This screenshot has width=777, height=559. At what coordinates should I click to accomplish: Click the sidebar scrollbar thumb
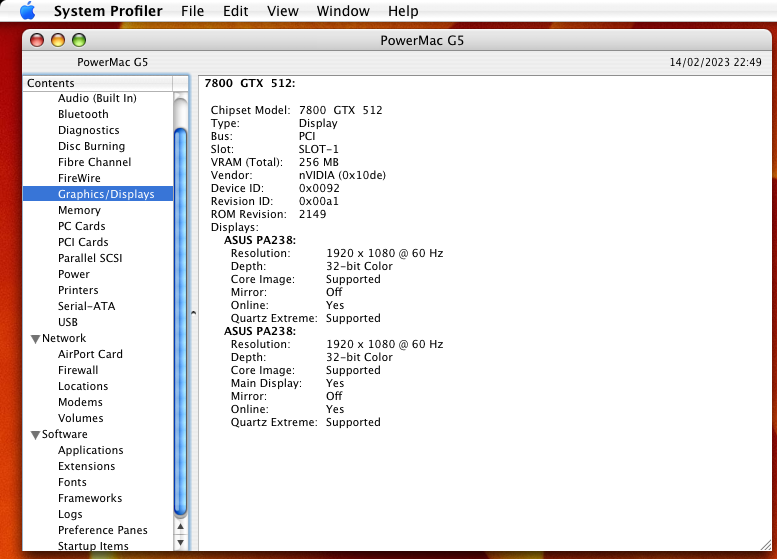[x=181, y=322]
